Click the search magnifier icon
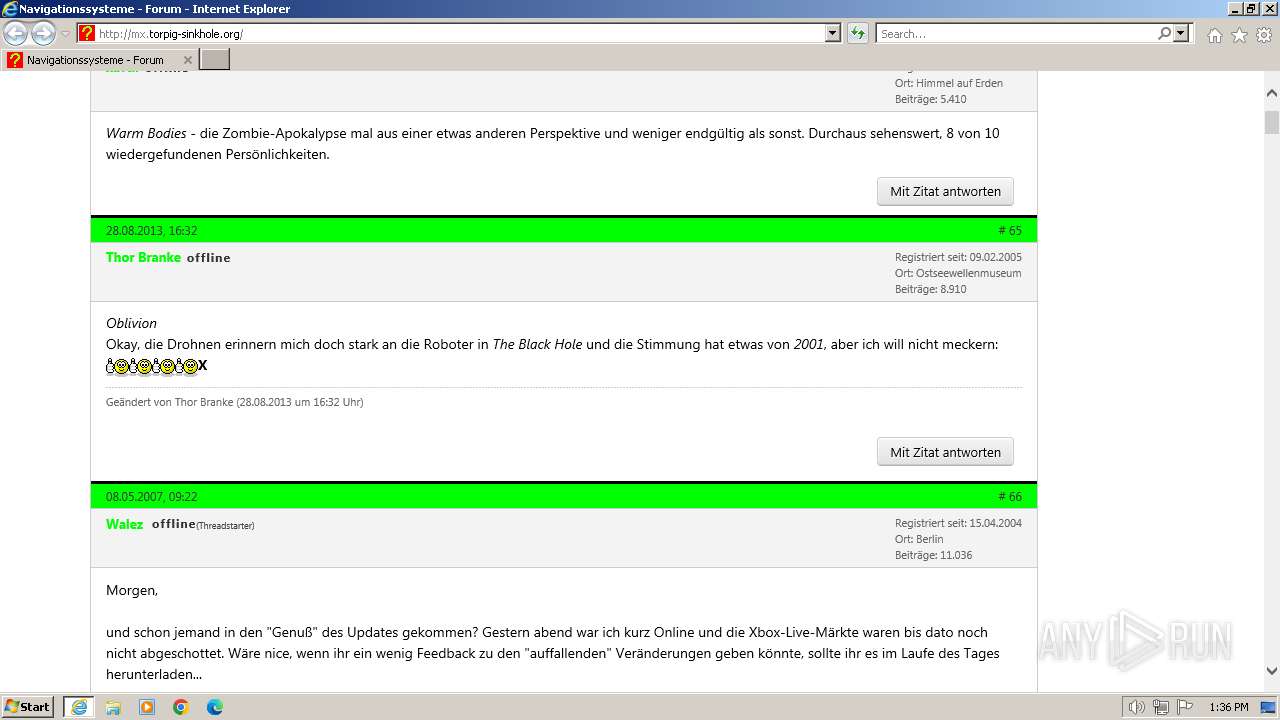This screenshot has width=1280, height=720. pyautogui.click(x=1164, y=34)
